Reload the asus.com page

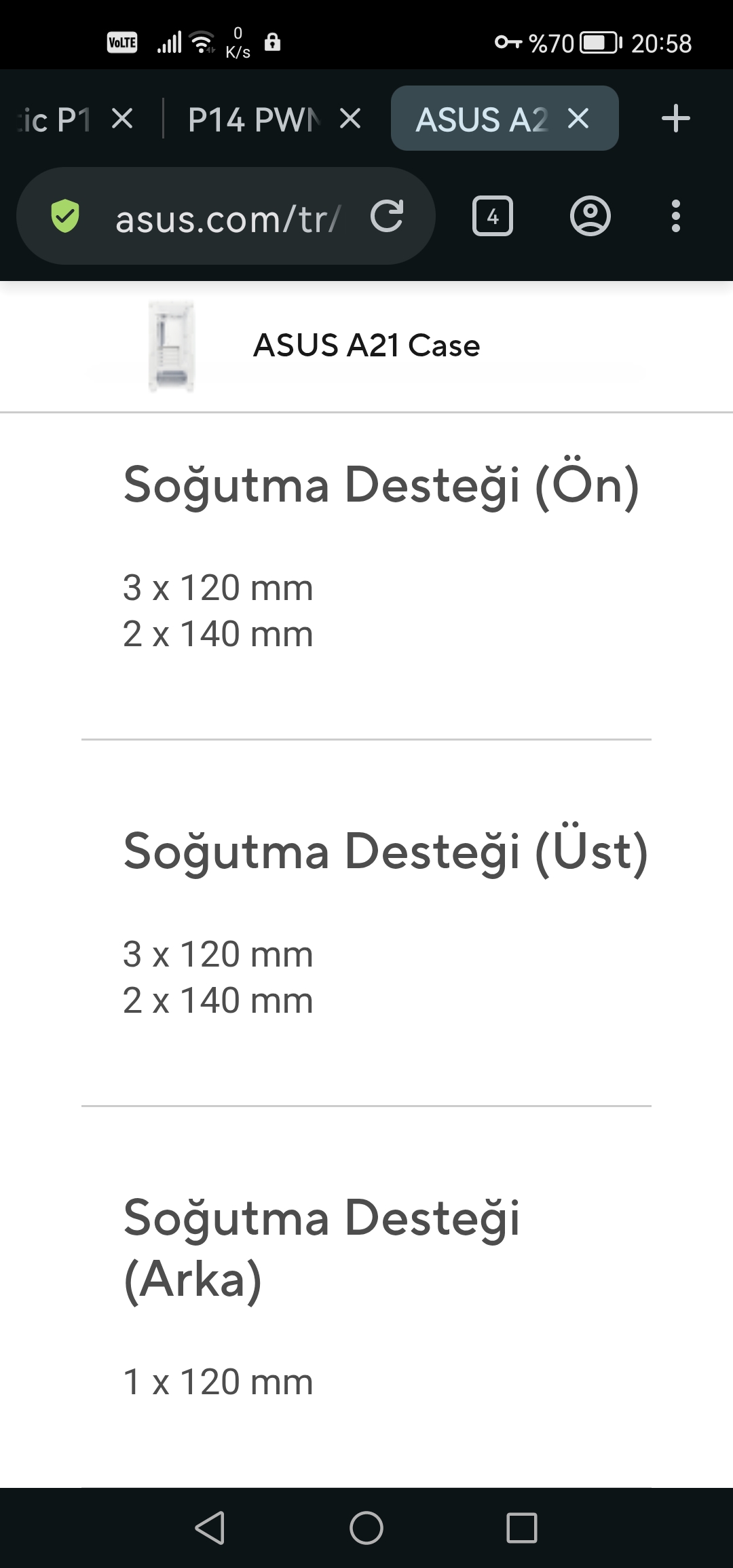(x=388, y=217)
